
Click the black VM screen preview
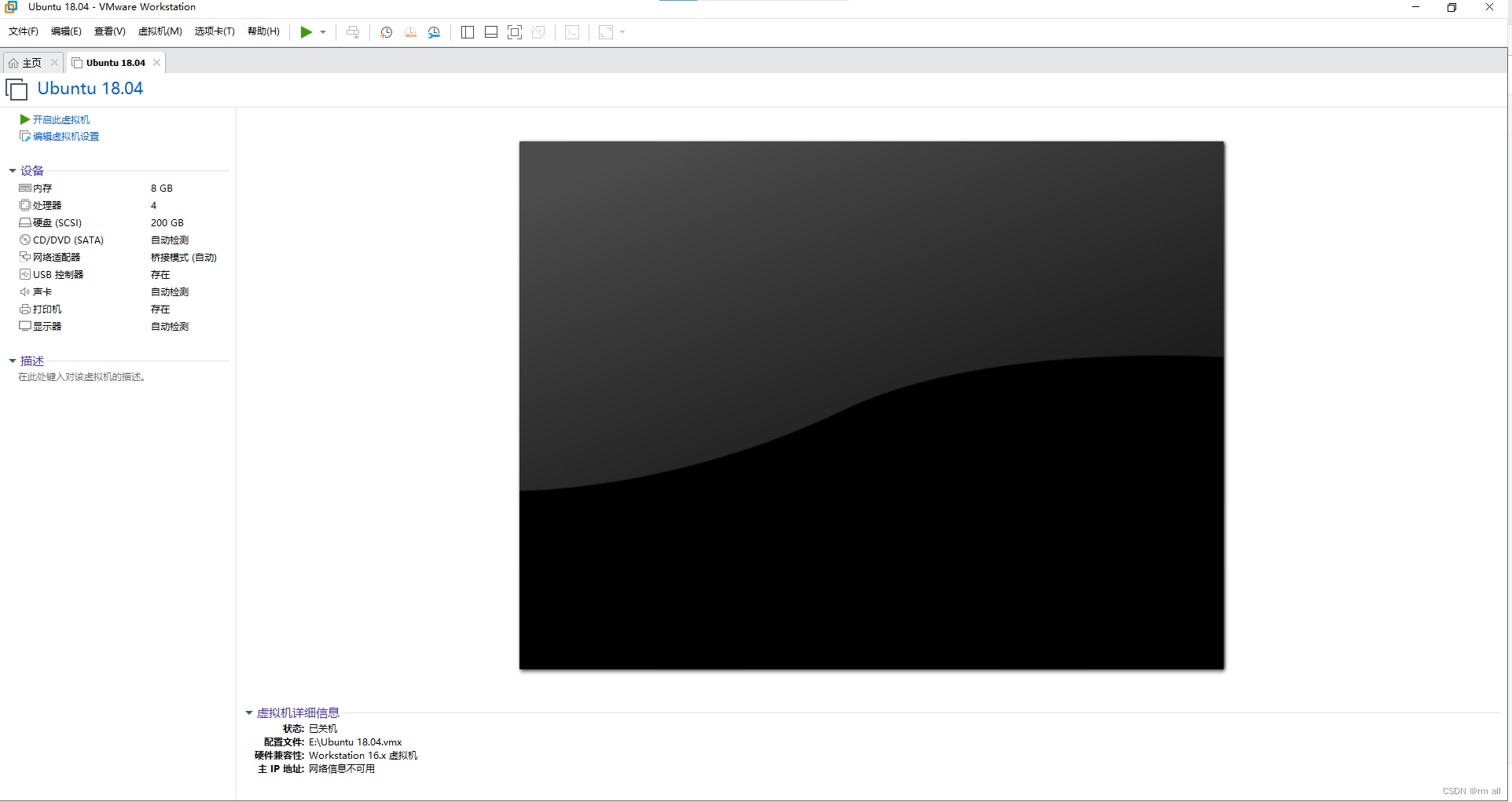872,405
